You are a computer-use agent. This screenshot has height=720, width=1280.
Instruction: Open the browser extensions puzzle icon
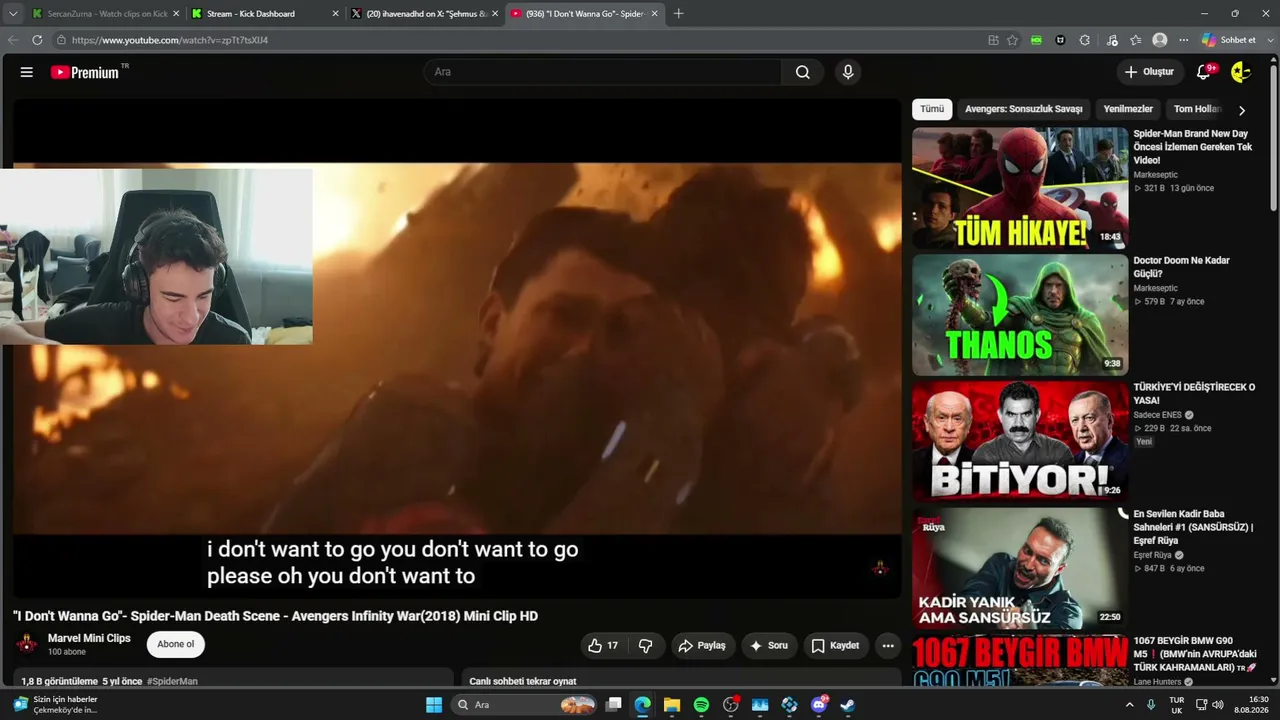point(1085,40)
